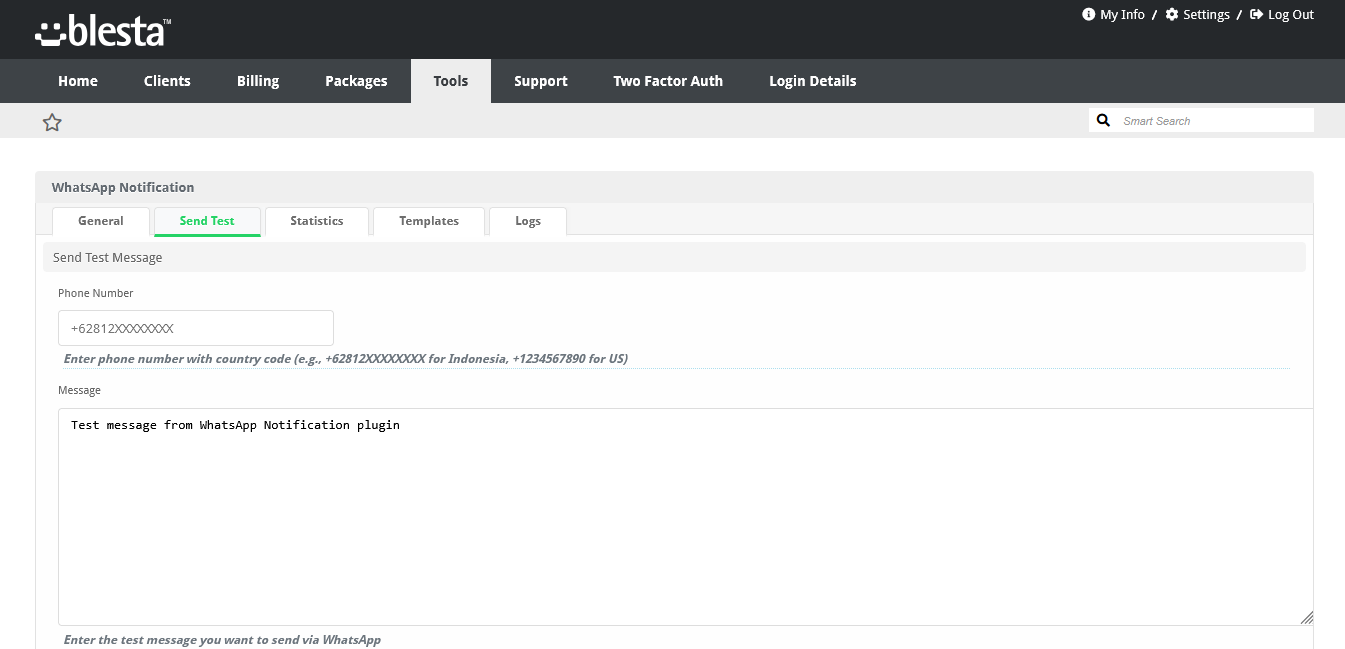Open Two Factor Auth menu
The image size is (1345, 649).
(668, 81)
